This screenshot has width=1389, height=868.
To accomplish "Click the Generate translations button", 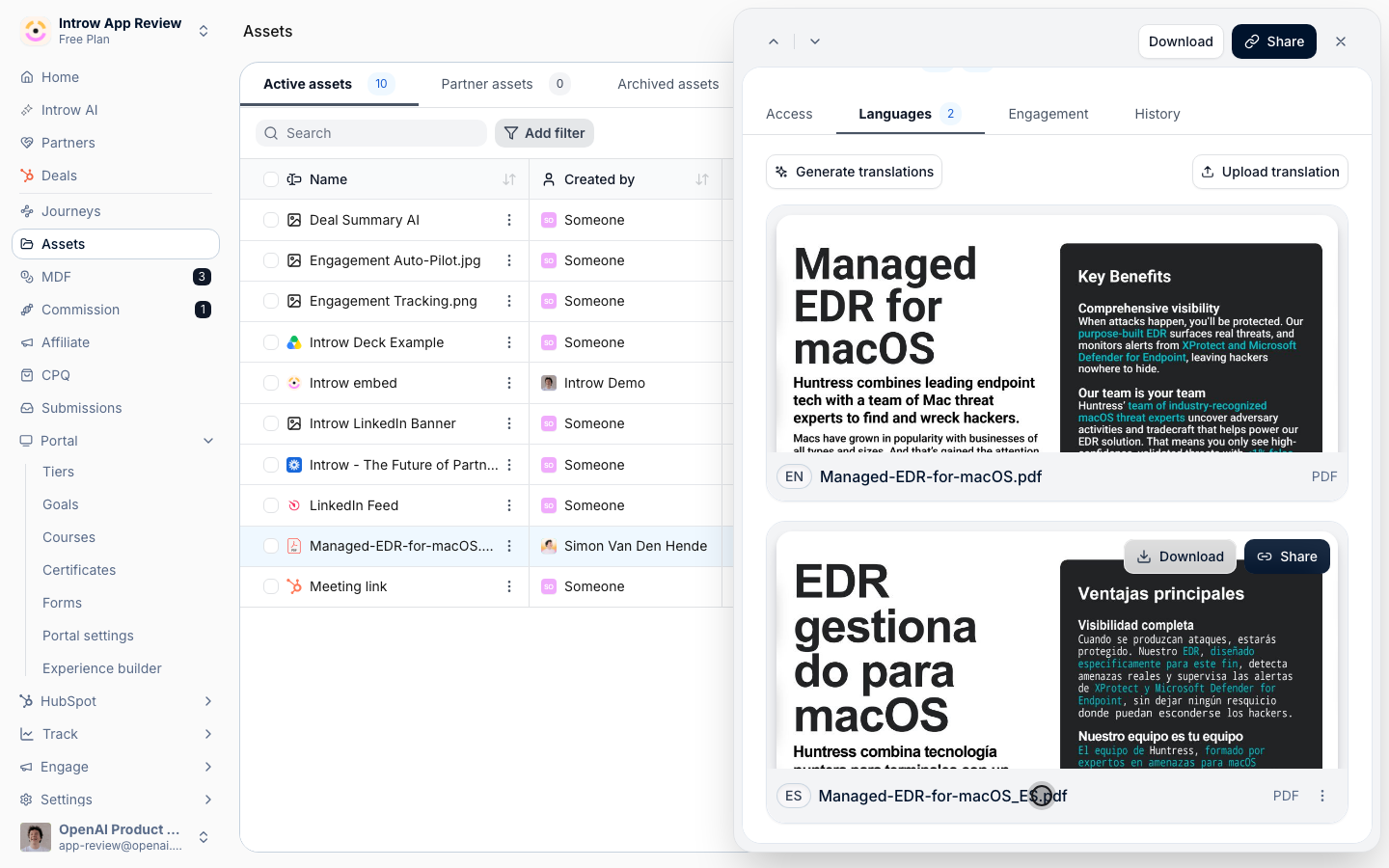I will point(854,172).
